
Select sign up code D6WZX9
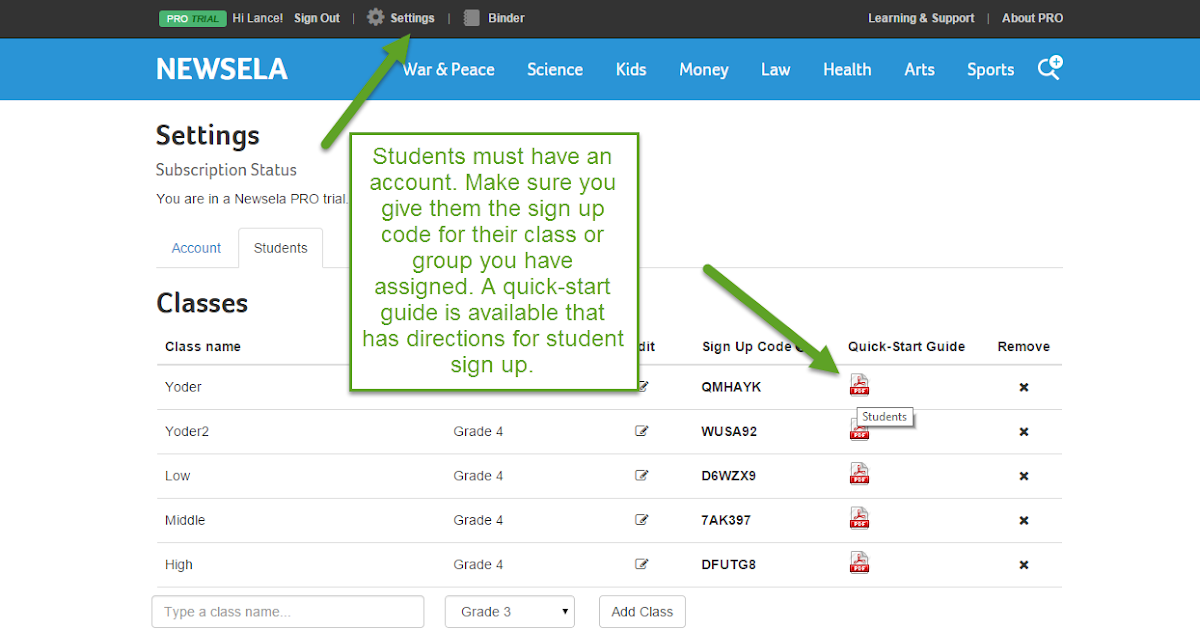729,475
